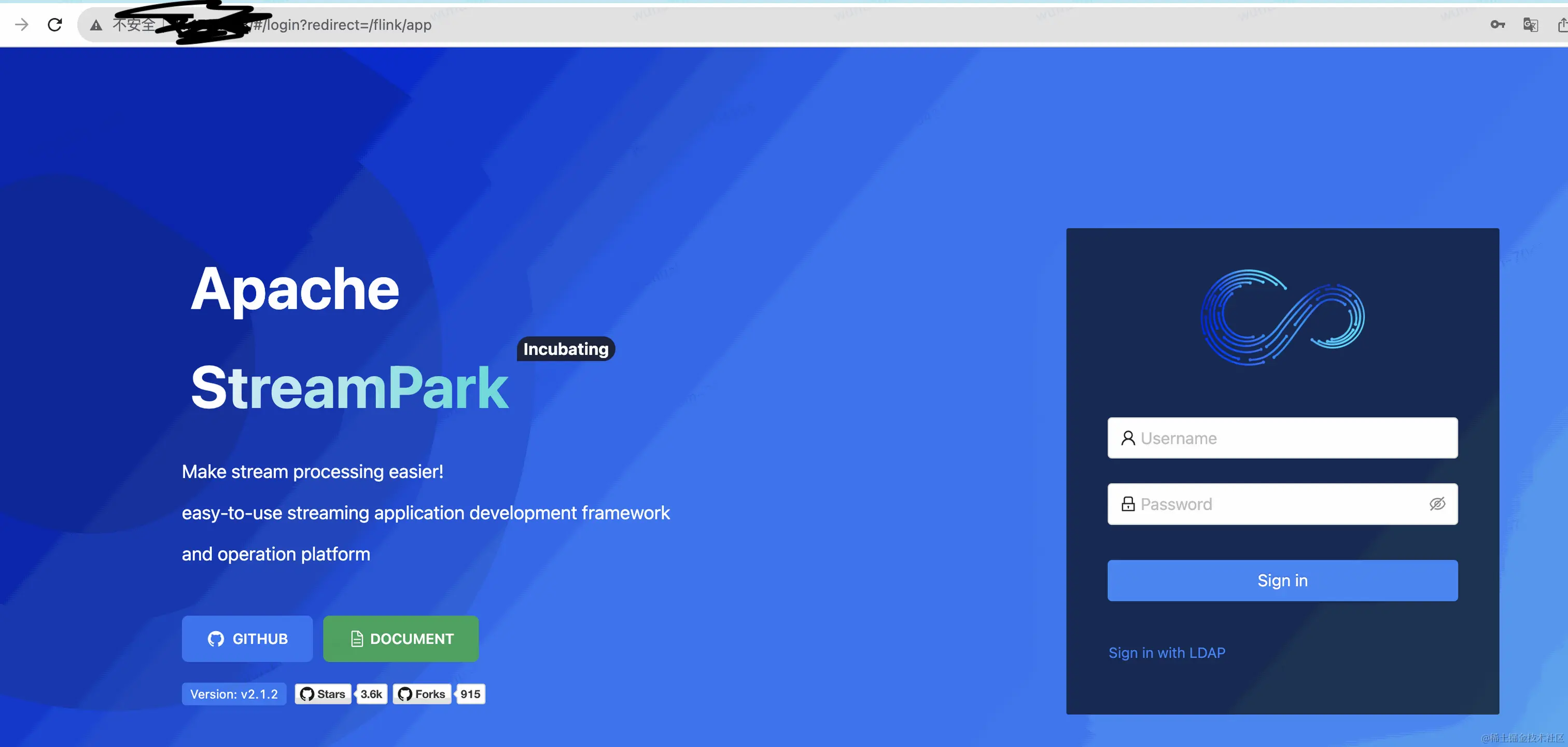
Task: Click the Incubating label
Action: [x=566, y=349]
